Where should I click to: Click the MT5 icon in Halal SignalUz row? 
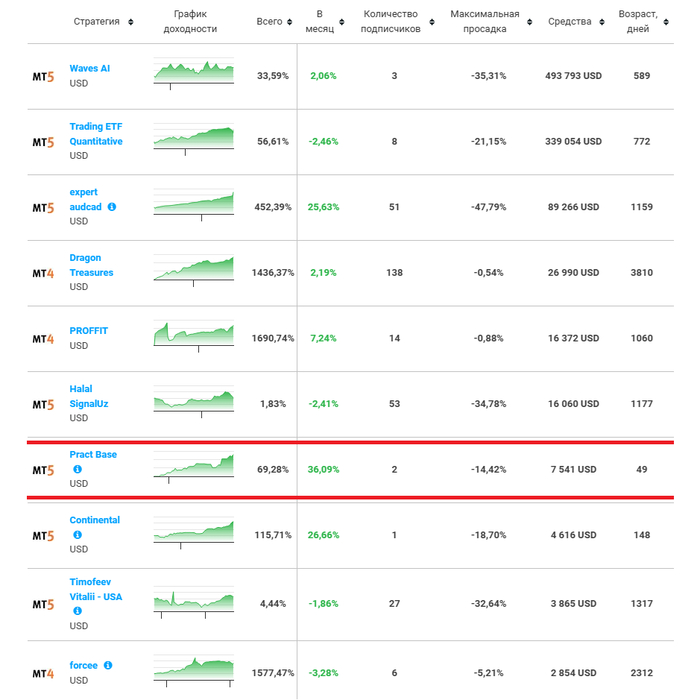coord(43,404)
